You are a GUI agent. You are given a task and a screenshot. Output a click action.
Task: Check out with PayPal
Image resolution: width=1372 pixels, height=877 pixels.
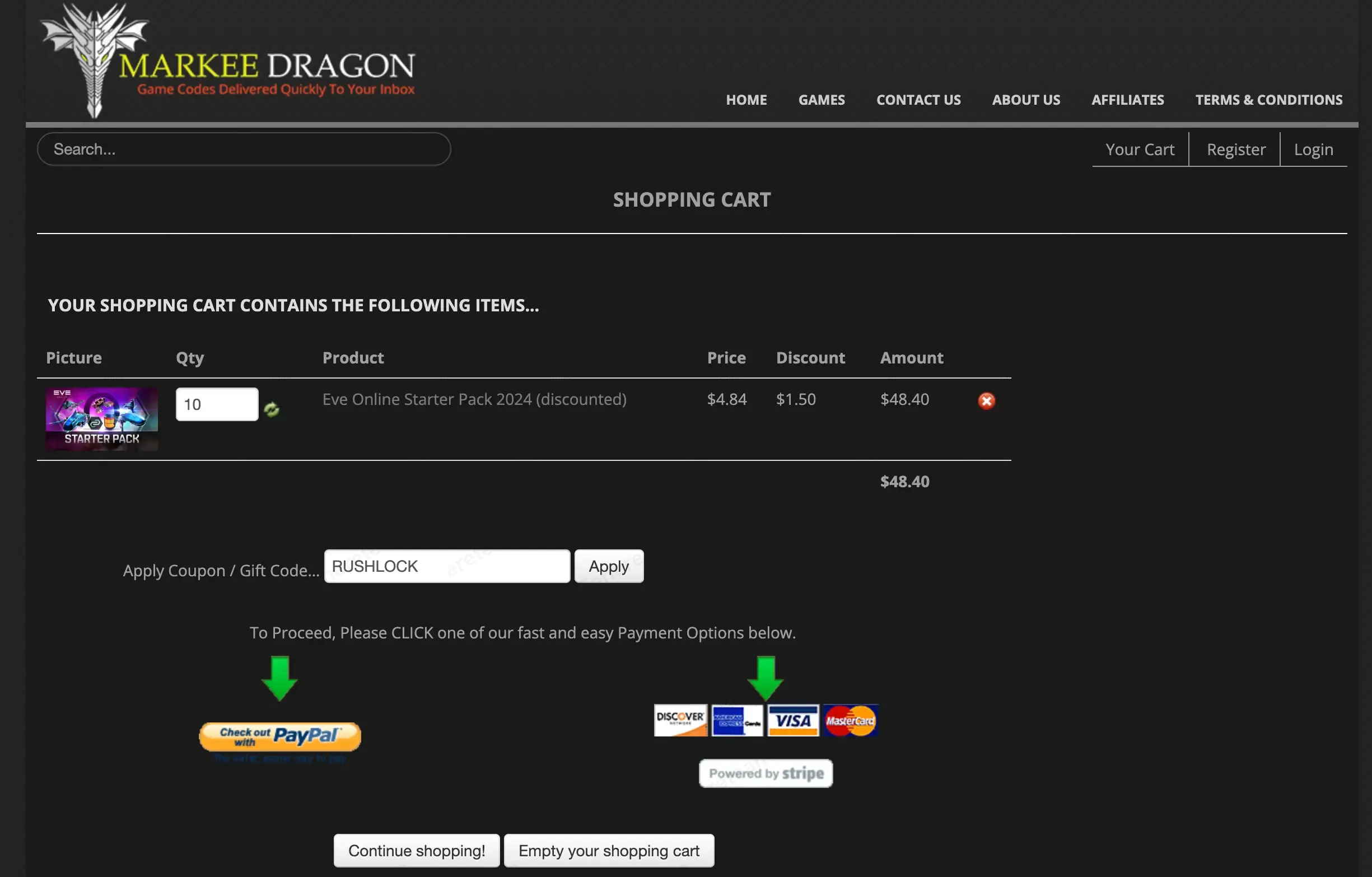[x=279, y=738]
